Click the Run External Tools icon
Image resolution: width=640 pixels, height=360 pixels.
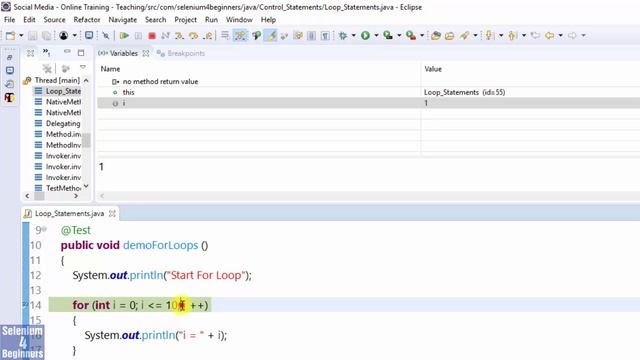tap(411, 36)
